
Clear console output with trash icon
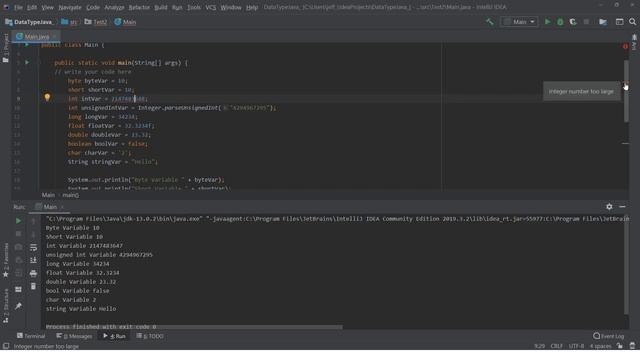(x=33, y=287)
